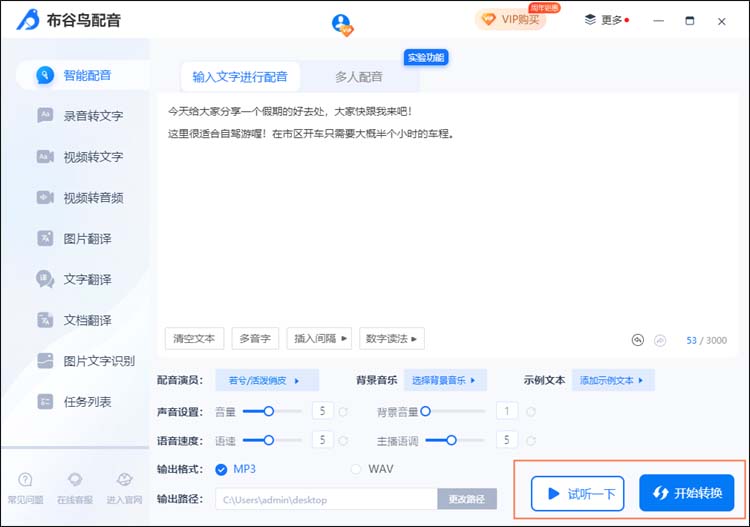This screenshot has height=527, width=750.
Task: Select MP3 output format
Action: pos(221,470)
